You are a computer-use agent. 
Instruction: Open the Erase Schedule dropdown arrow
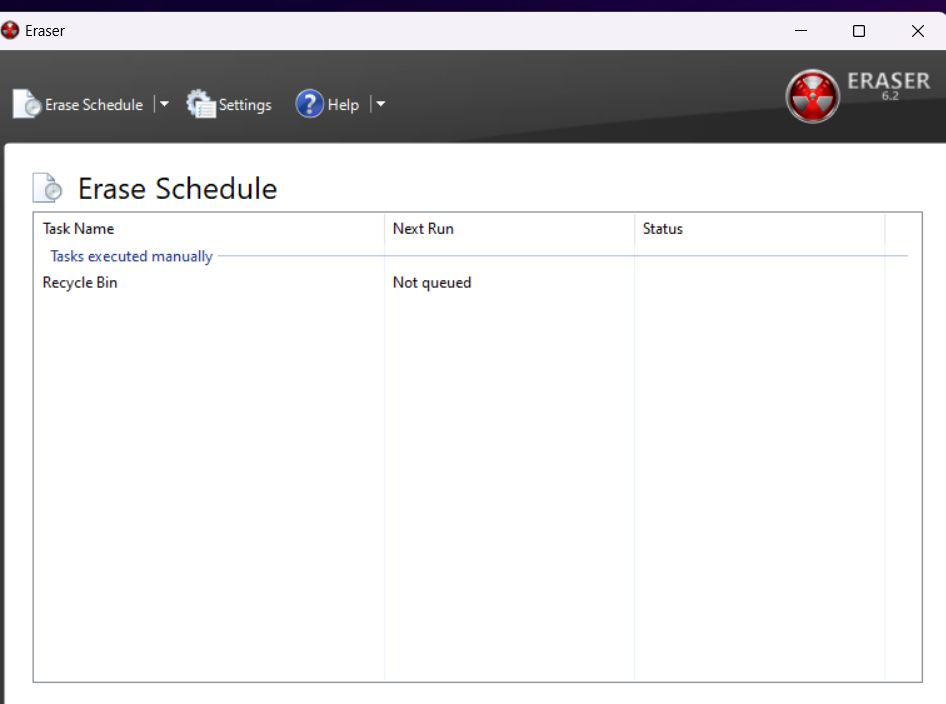pyautogui.click(x=163, y=103)
